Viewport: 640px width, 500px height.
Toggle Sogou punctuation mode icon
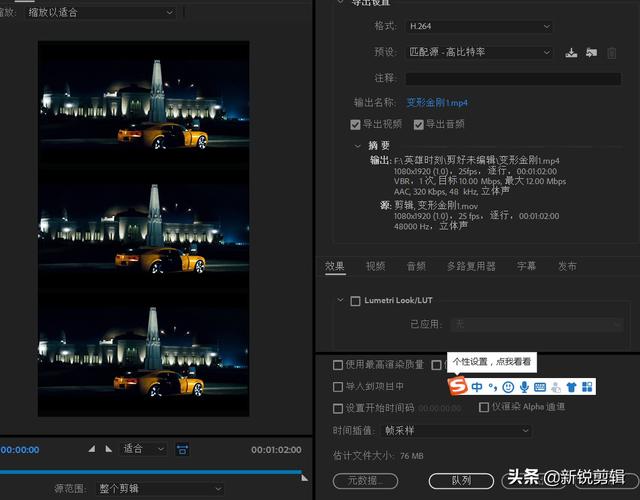tap(493, 387)
